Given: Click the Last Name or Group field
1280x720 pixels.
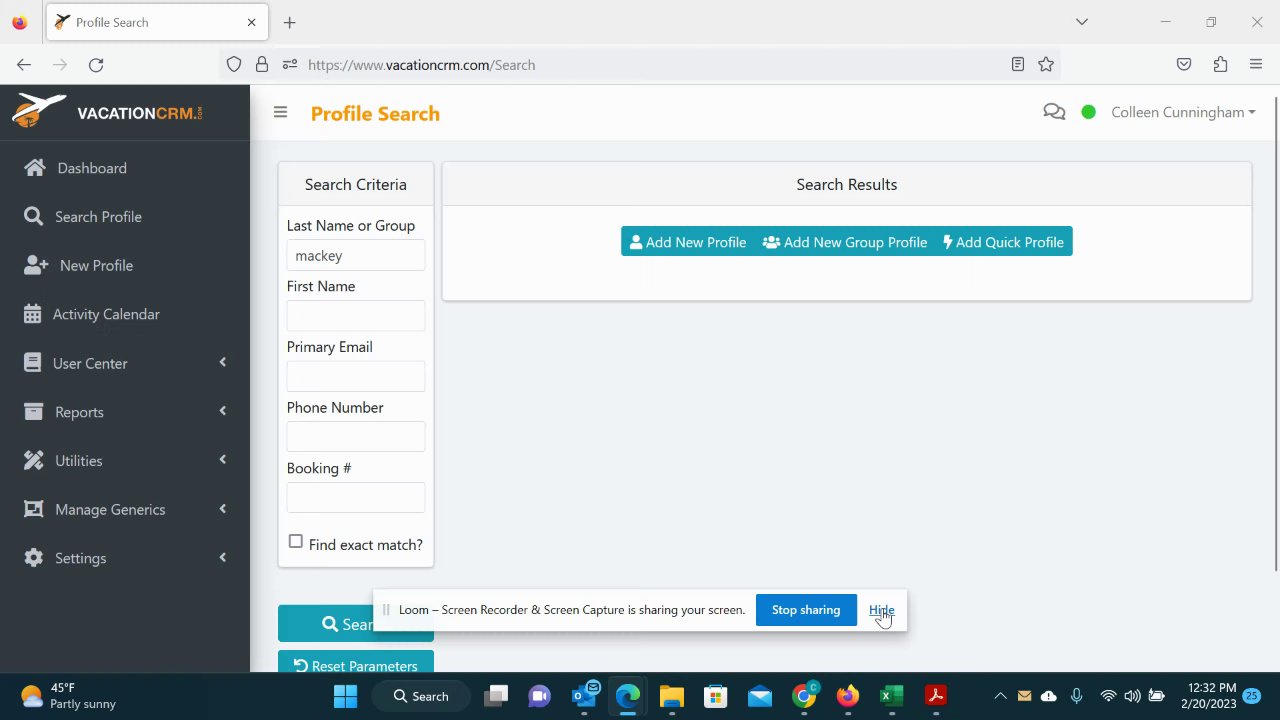Looking at the screenshot, I should click(x=356, y=256).
